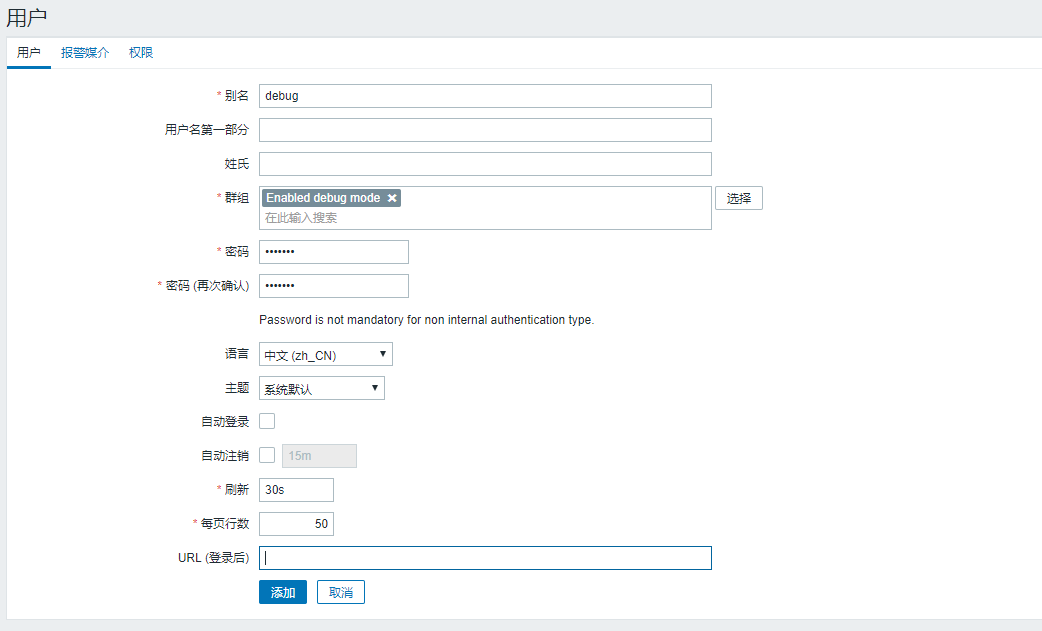
Task: Click the 刷新 interval field
Action: click(x=295, y=489)
